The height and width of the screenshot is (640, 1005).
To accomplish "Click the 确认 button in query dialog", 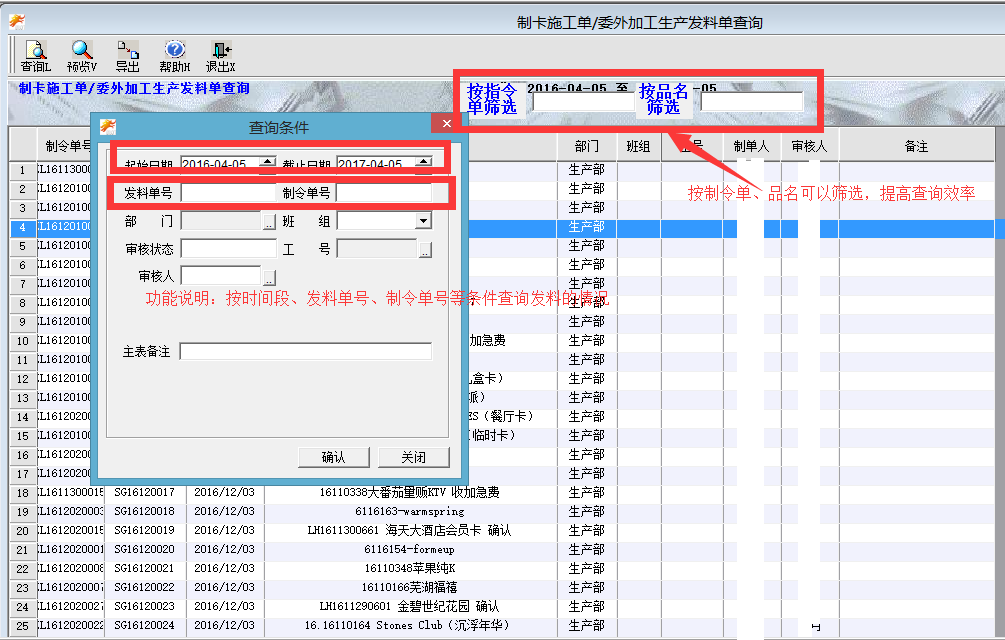I will [333, 457].
